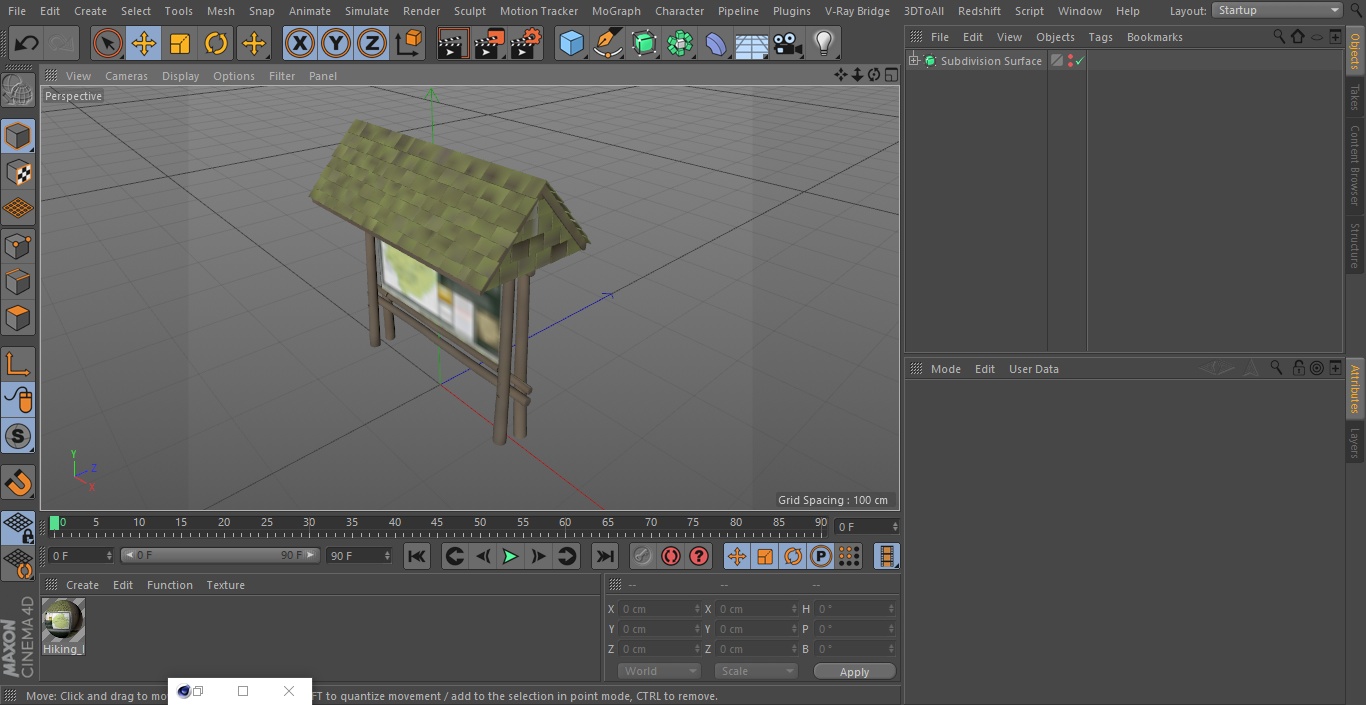The width and height of the screenshot is (1366, 705).
Task: Click the H rotation stepper arrows
Action: (892, 609)
